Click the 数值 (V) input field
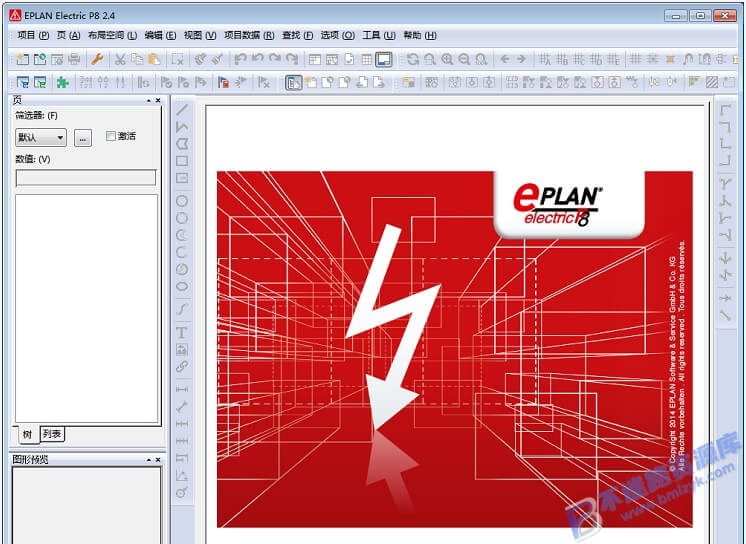746x544 pixels. tap(86, 178)
